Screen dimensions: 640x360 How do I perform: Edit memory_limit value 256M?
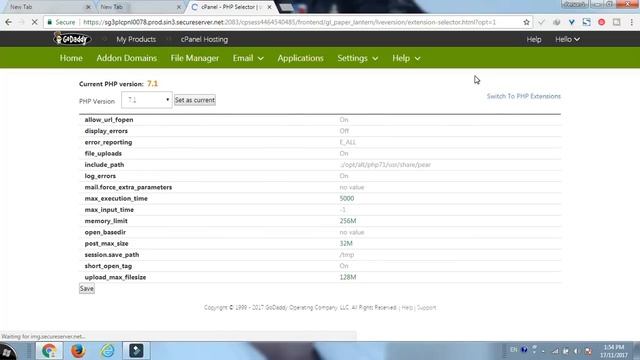348,221
